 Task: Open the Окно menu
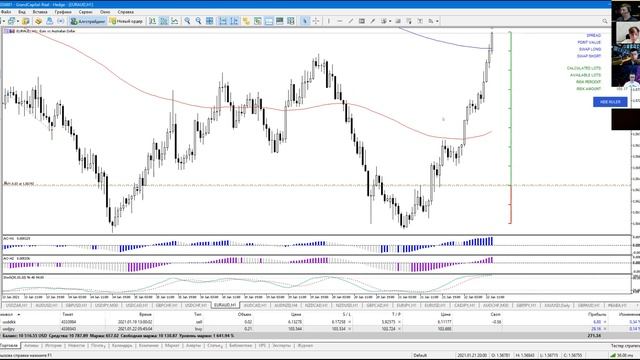tap(105, 12)
